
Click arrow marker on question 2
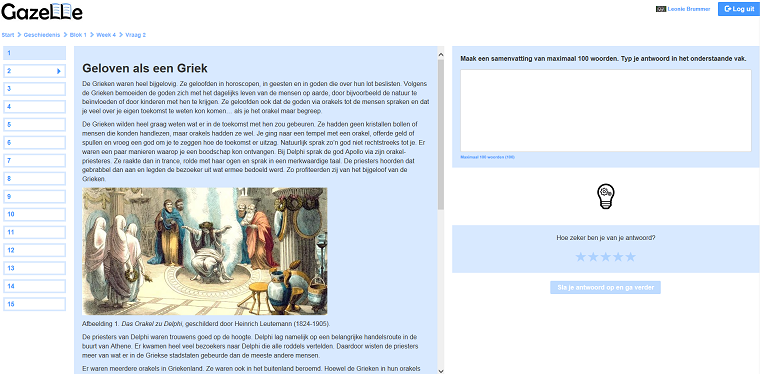pyautogui.click(x=59, y=71)
